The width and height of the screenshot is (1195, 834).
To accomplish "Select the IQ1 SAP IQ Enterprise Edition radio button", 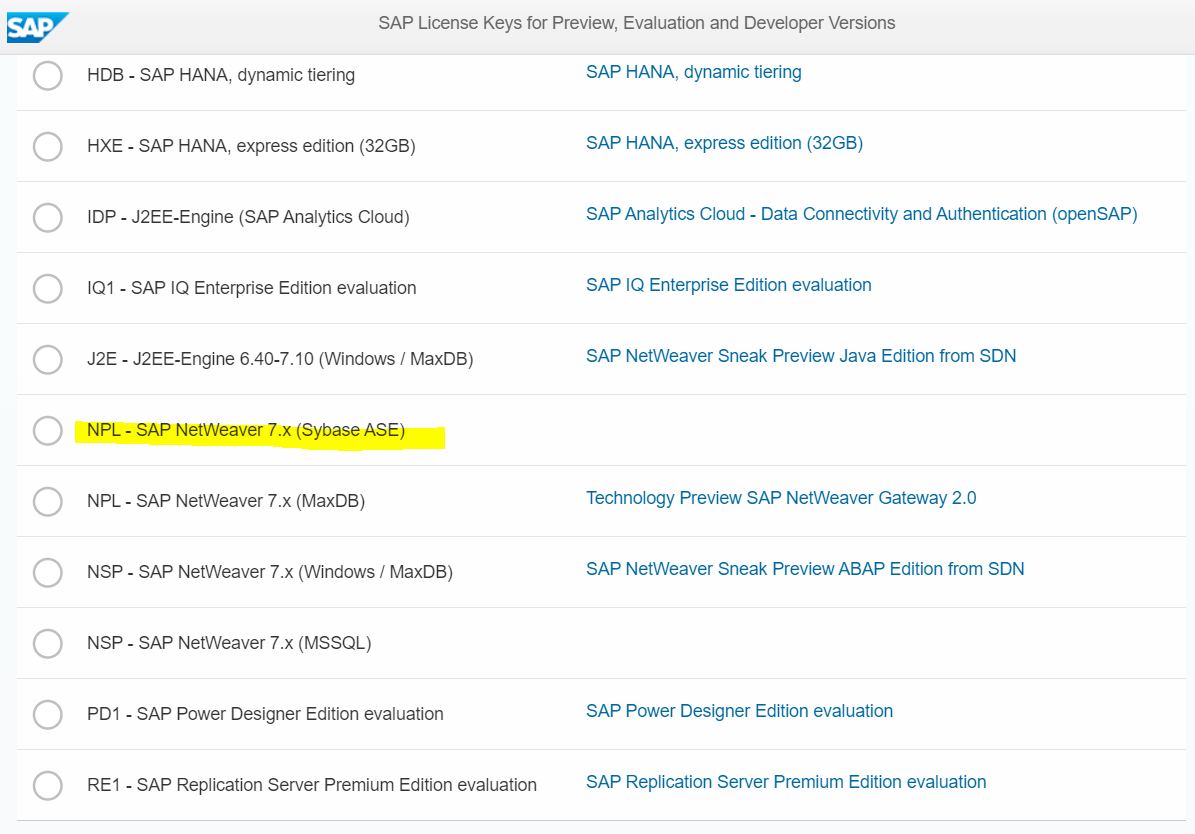I will tap(47, 288).
